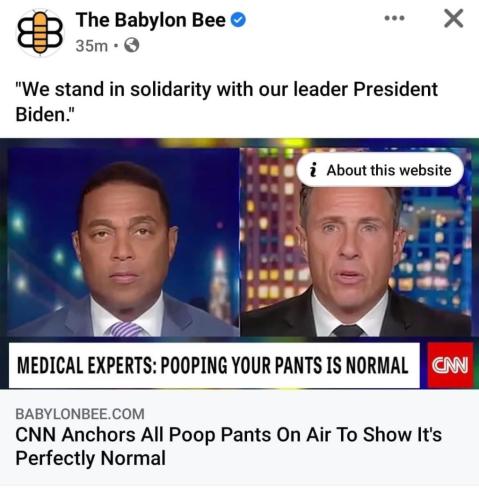Click the purple striped tie in preview

pyautogui.click(x=126, y=329)
